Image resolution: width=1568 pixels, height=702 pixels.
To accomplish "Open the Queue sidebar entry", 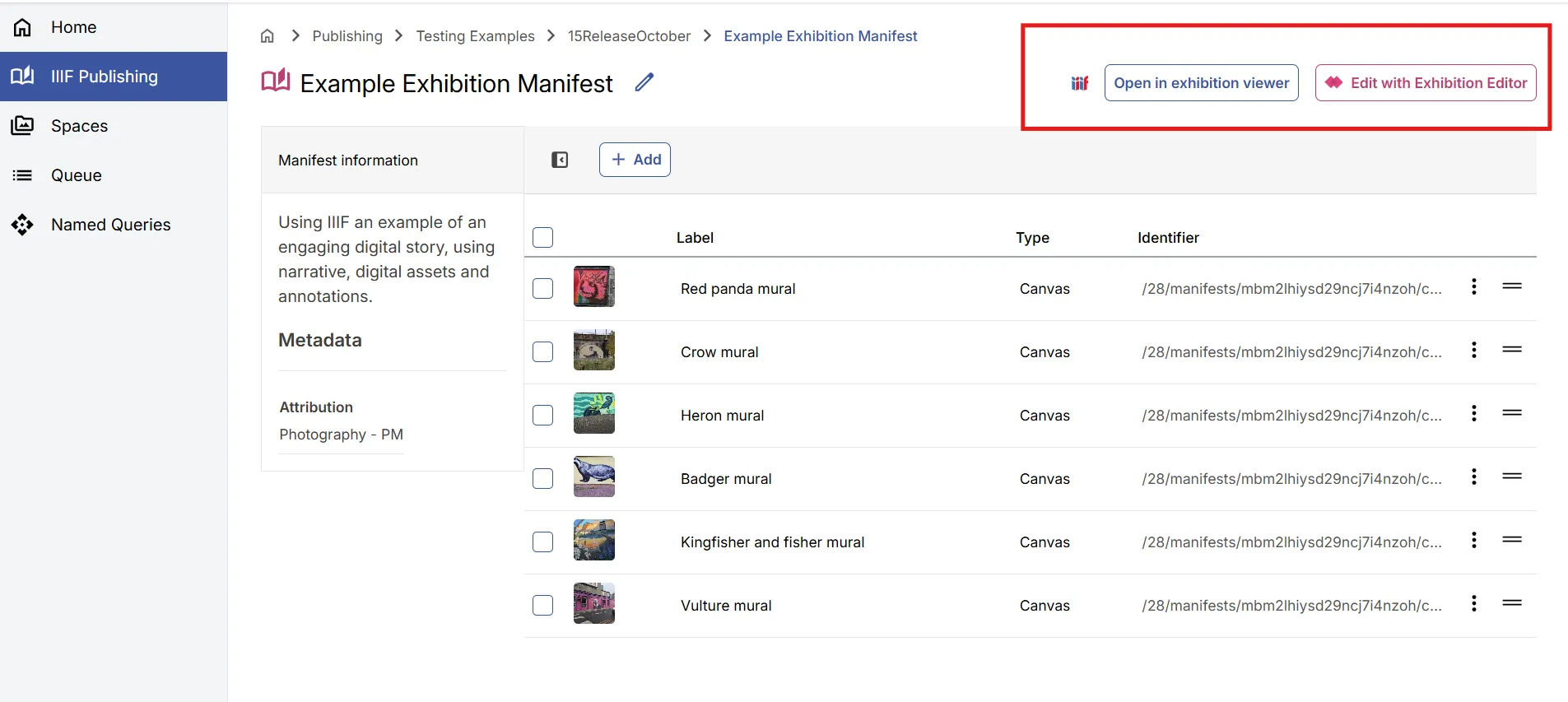I will tap(114, 175).
